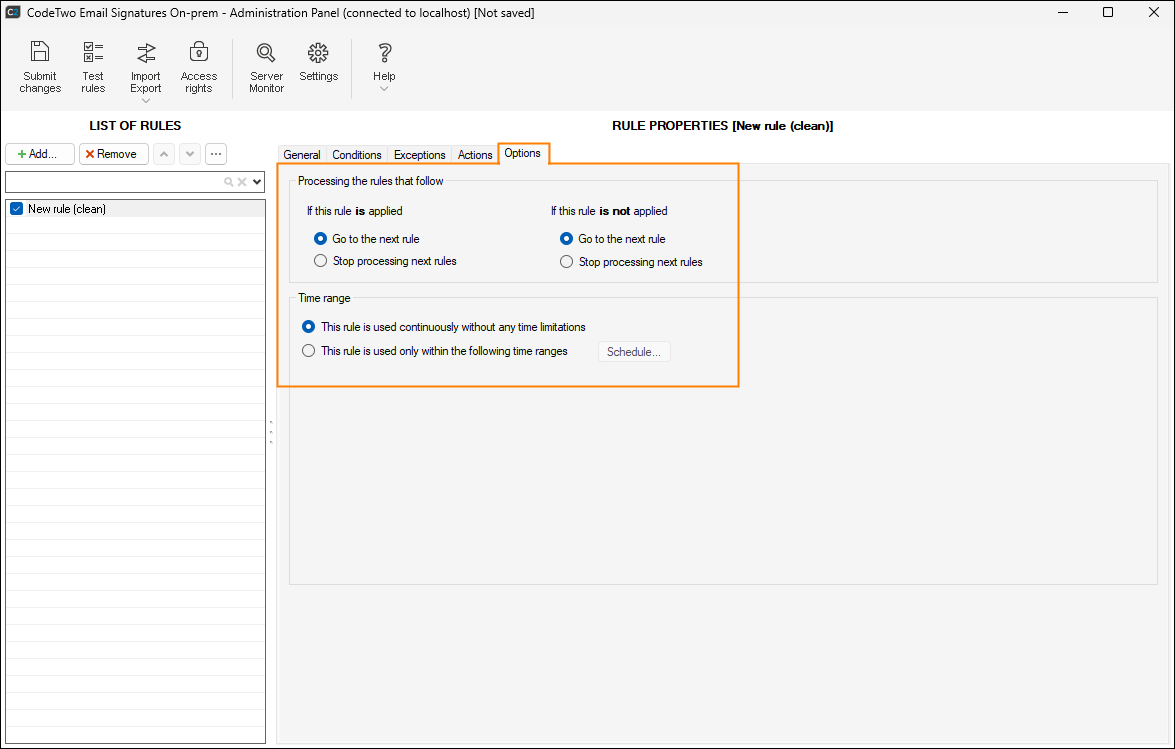Screen dimensions: 1175x749
Task: Expand the Help dropdown chevron
Action: (384, 89)
